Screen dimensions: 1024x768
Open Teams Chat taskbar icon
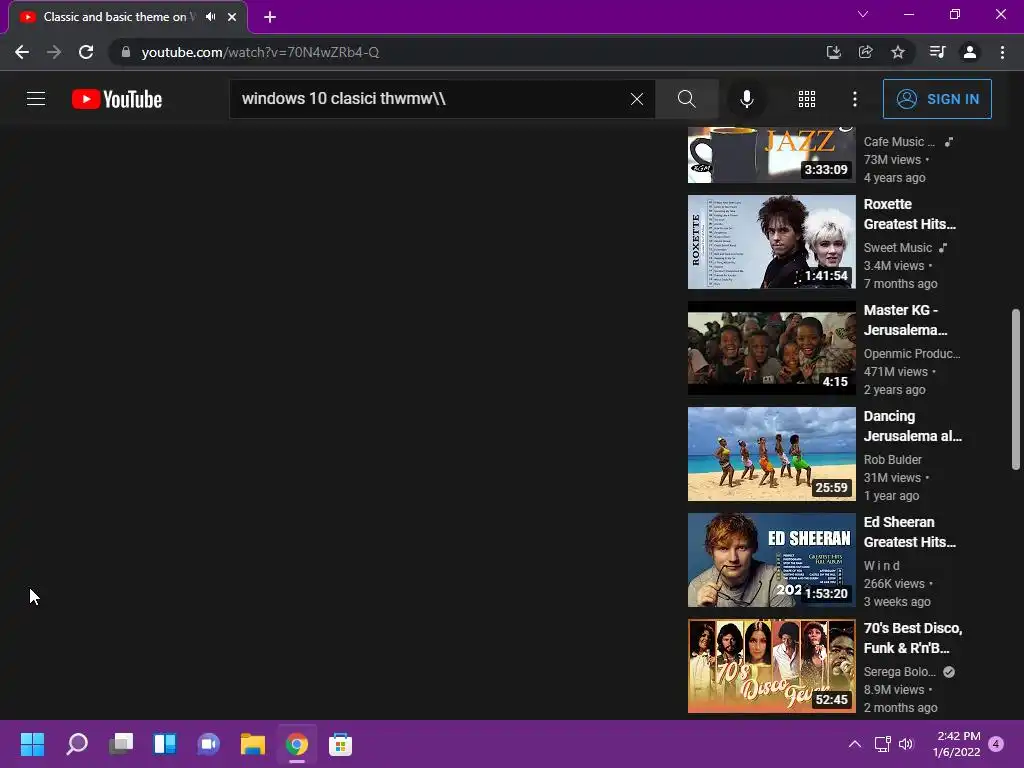[208, 744]
